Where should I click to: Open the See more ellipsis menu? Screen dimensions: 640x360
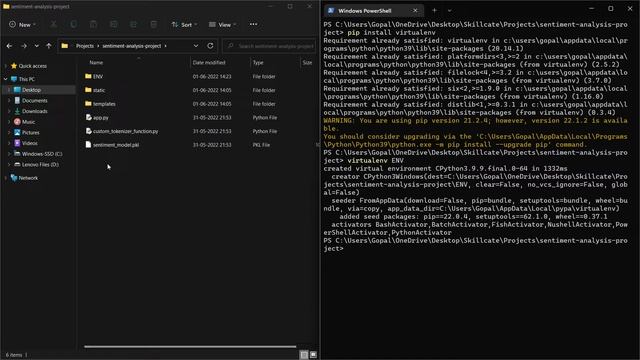(253, 24)
